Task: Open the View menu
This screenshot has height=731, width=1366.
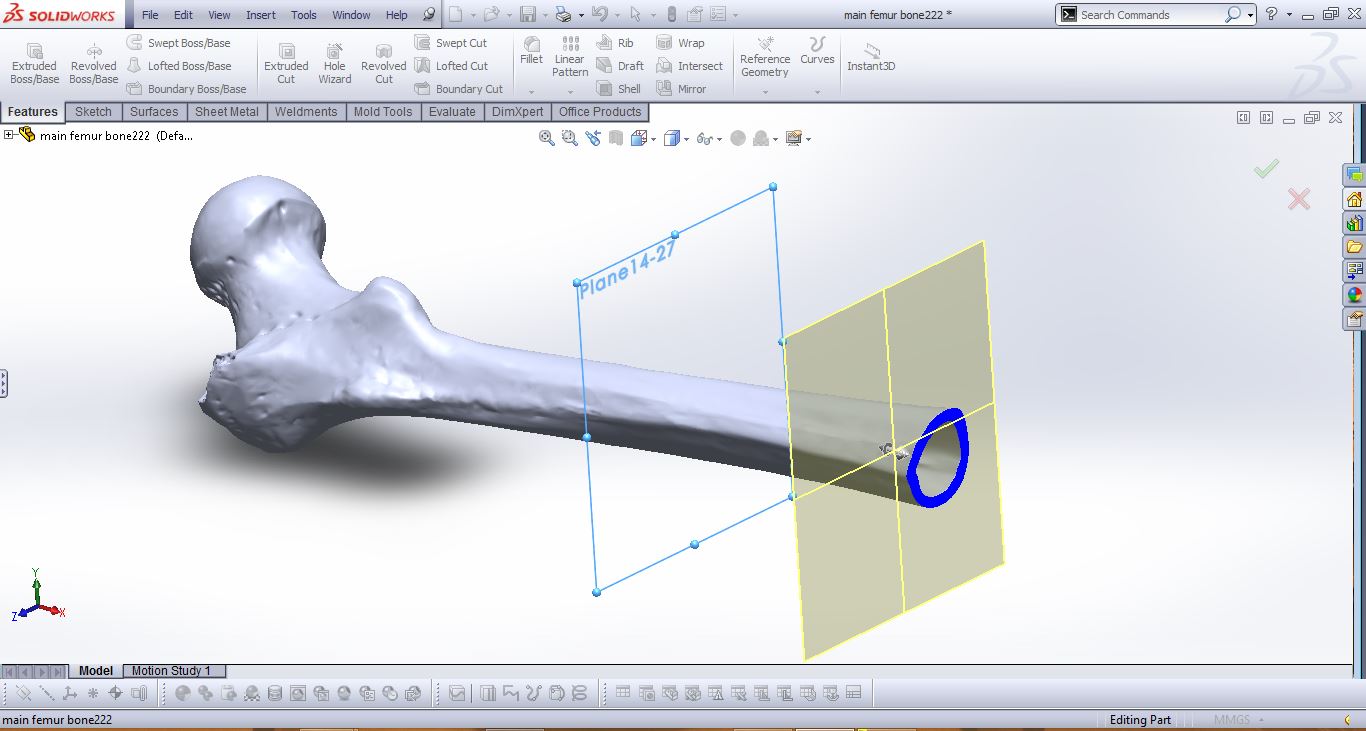Action: pyautogui.click(x=219, y=15)
